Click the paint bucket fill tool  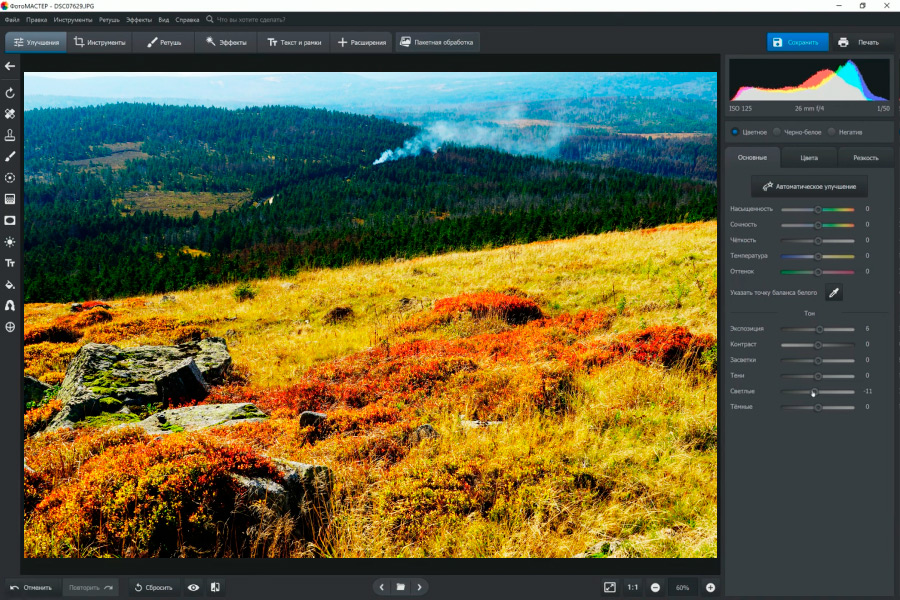(x=10, y=284)
